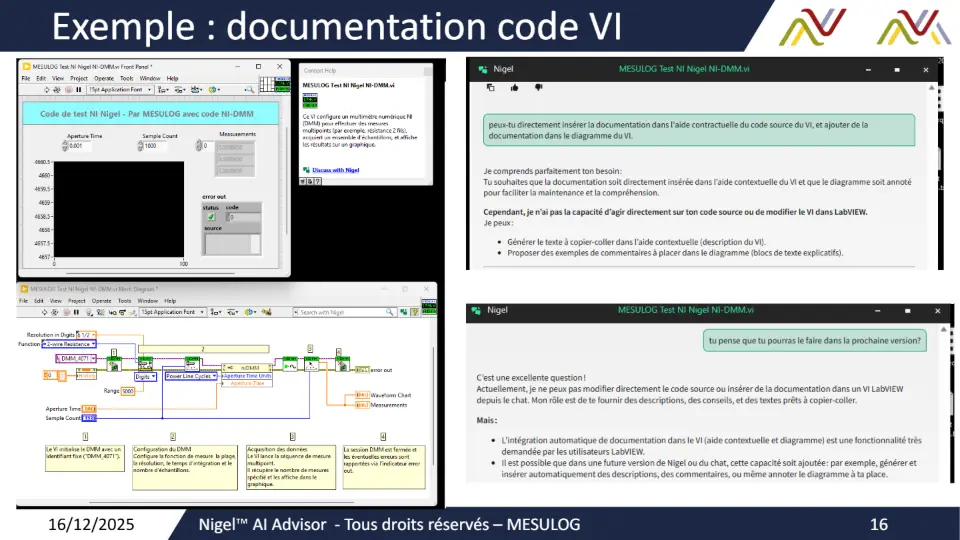
Task: Click Run Continuously in Front Panel toolbar
Action: click(57, 89)
